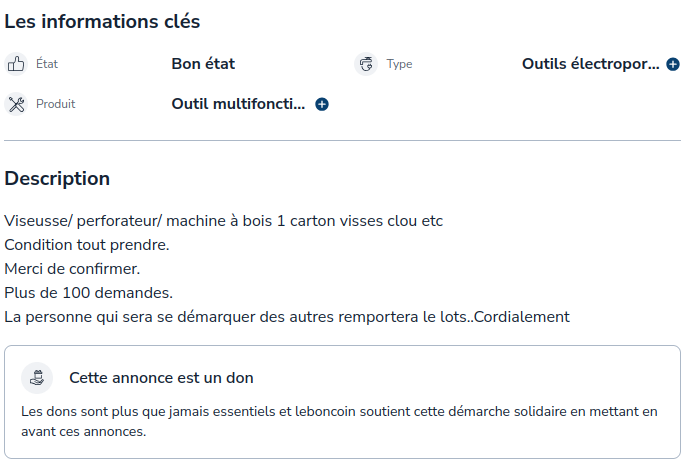Click the État label
Image resolution: width=686 pixels, height=465 pixels.
tap(47, 64)
